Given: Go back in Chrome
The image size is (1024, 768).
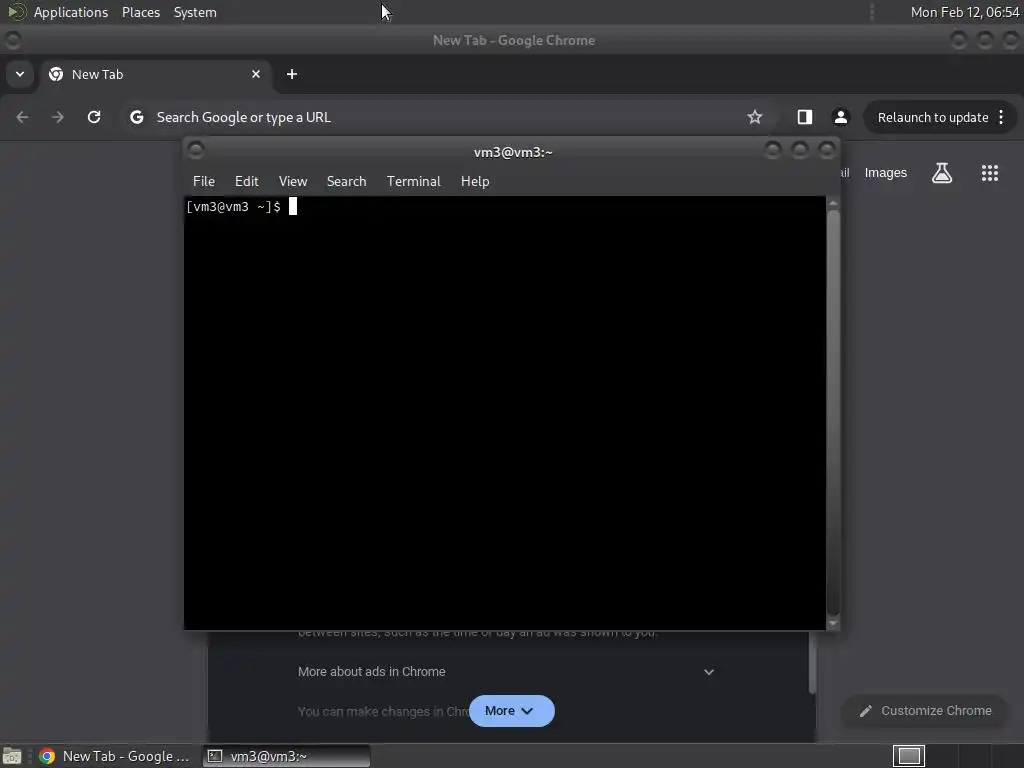Looking at the screenshot, I should 22,117.
